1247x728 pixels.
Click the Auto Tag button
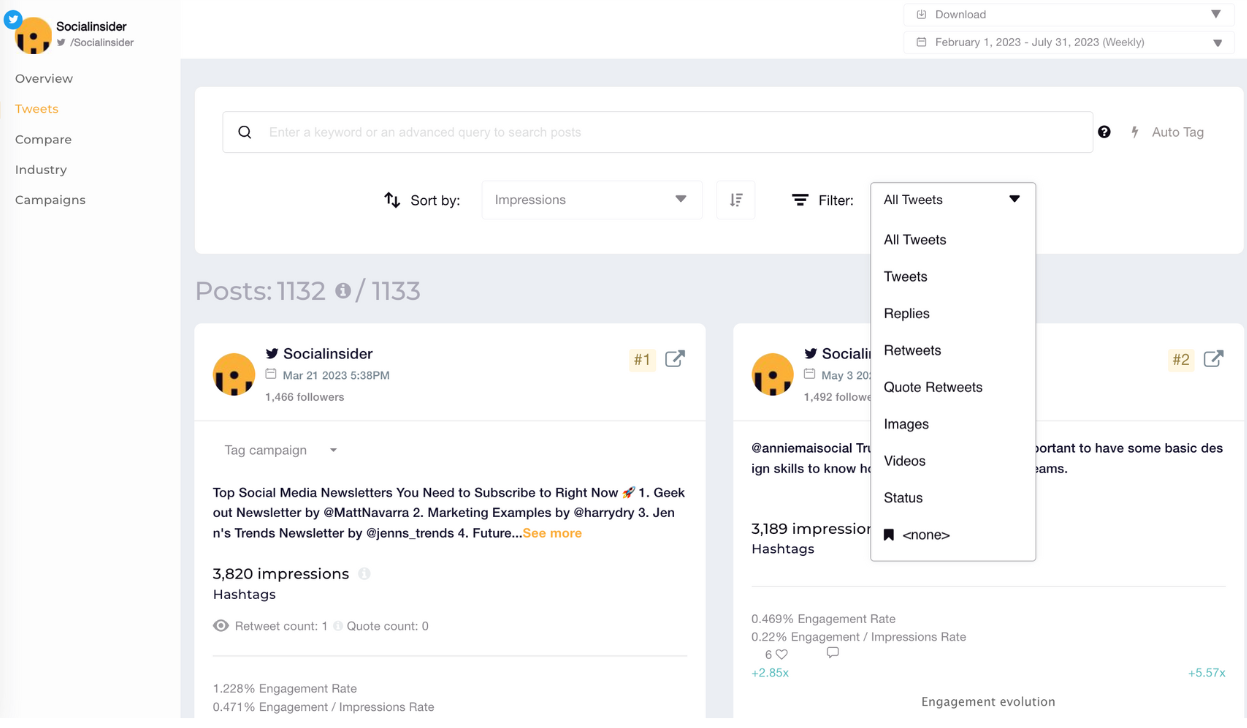(1167, 132)
